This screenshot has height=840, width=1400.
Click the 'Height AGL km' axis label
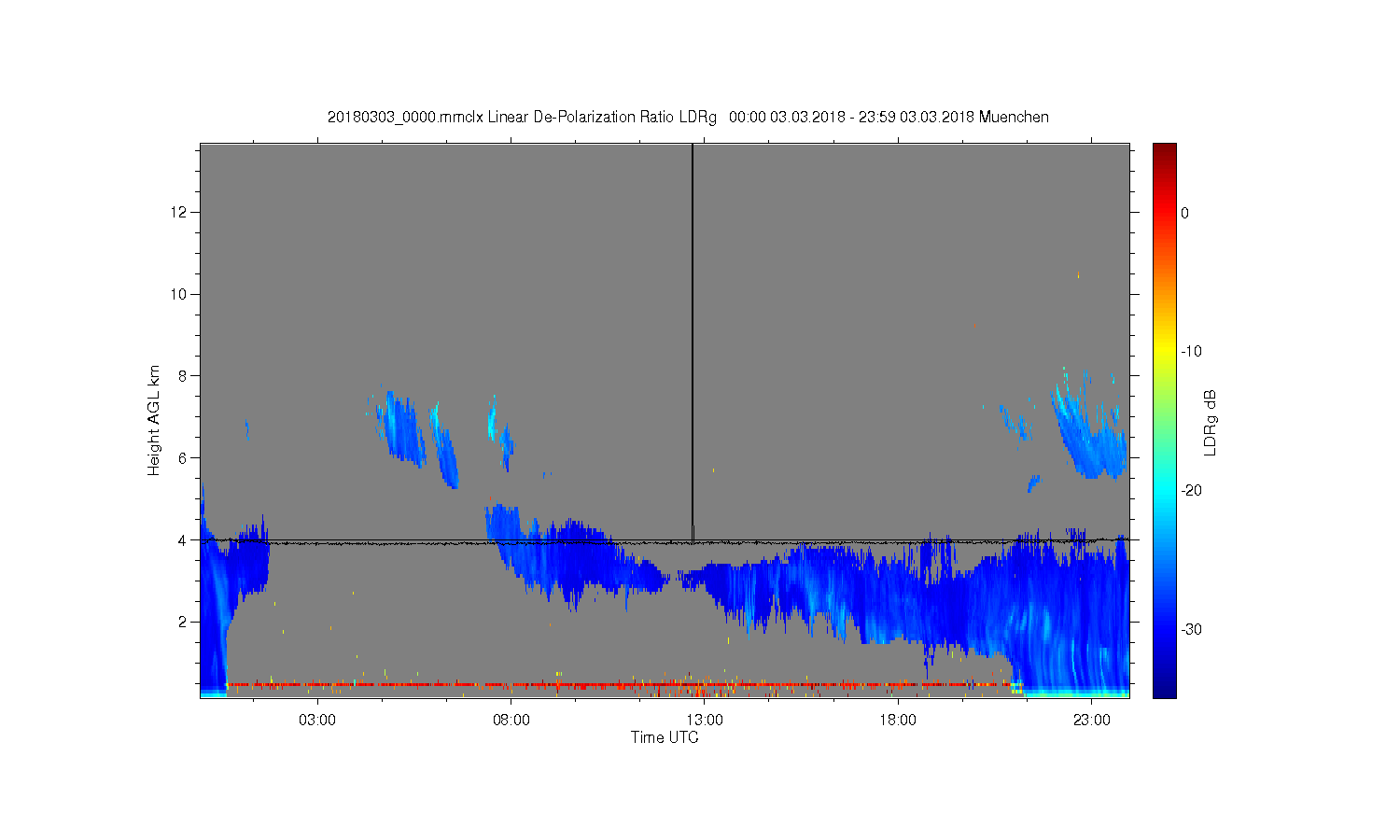tap(154, 420)
